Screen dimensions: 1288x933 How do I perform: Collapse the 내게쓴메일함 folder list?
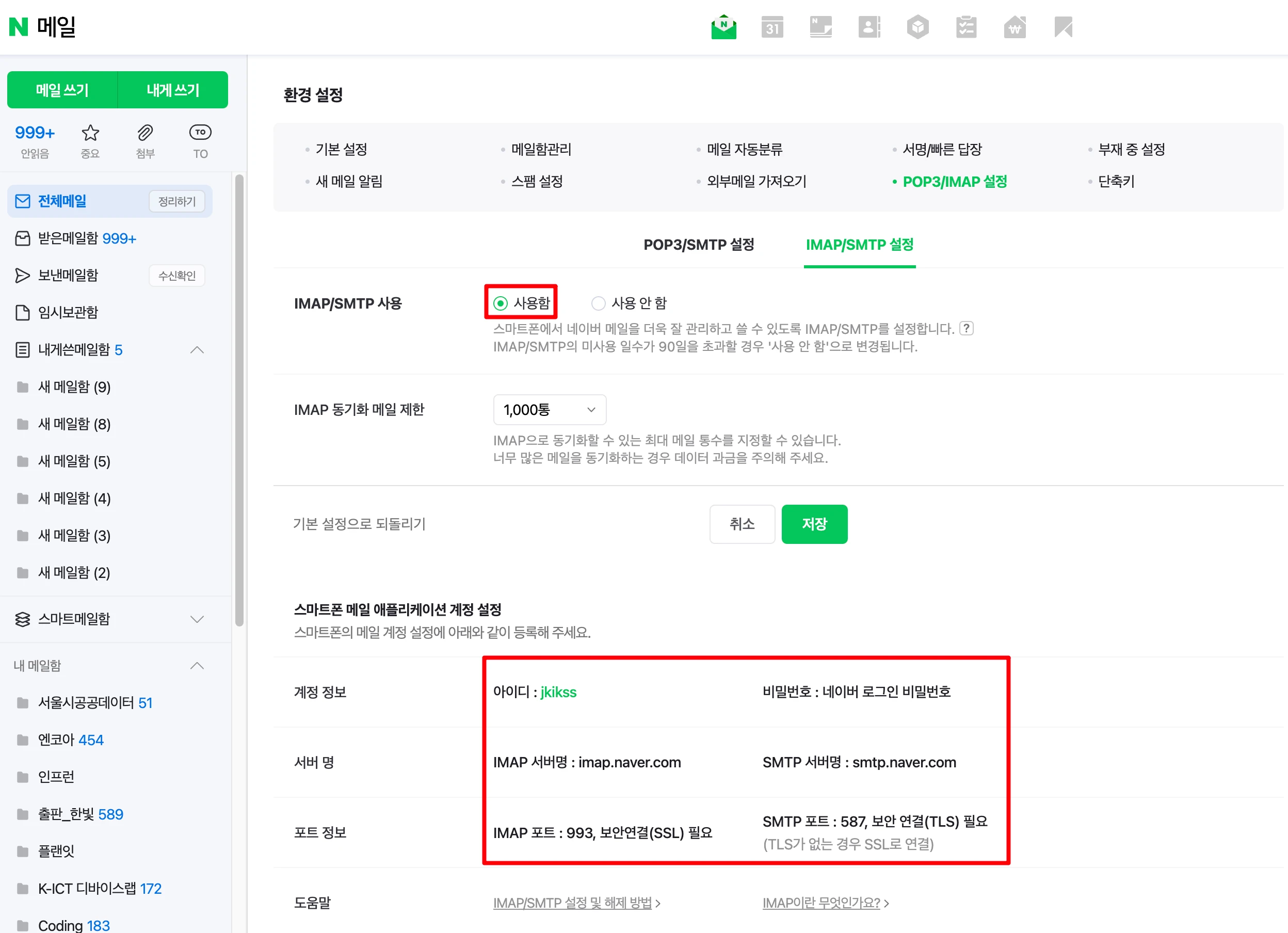tap(197, 350)
